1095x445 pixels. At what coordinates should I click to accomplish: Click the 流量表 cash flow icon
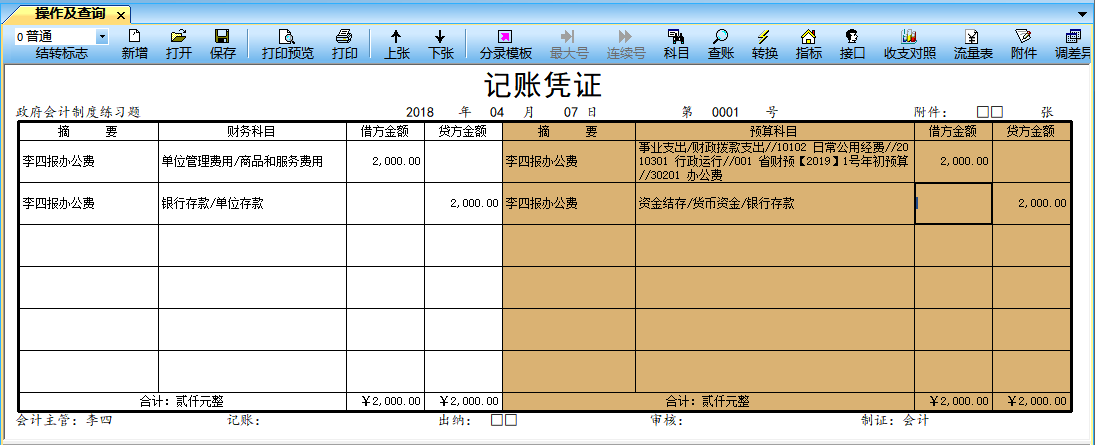pyautogui.click(x=972, y=44)
